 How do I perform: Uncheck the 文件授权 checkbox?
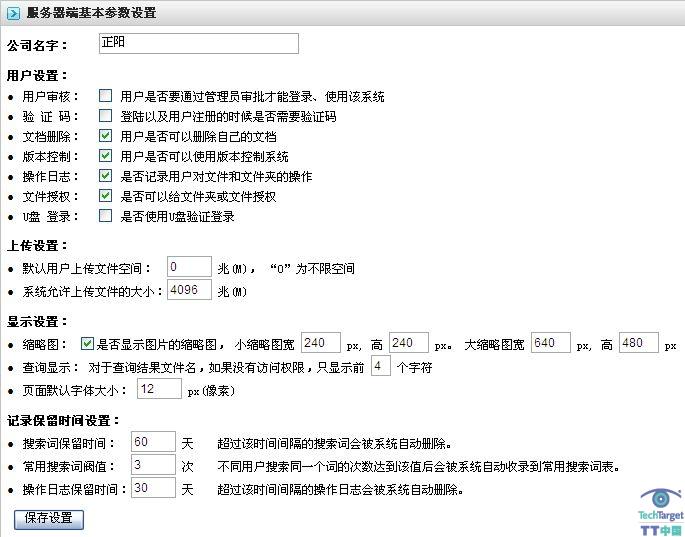105,195
